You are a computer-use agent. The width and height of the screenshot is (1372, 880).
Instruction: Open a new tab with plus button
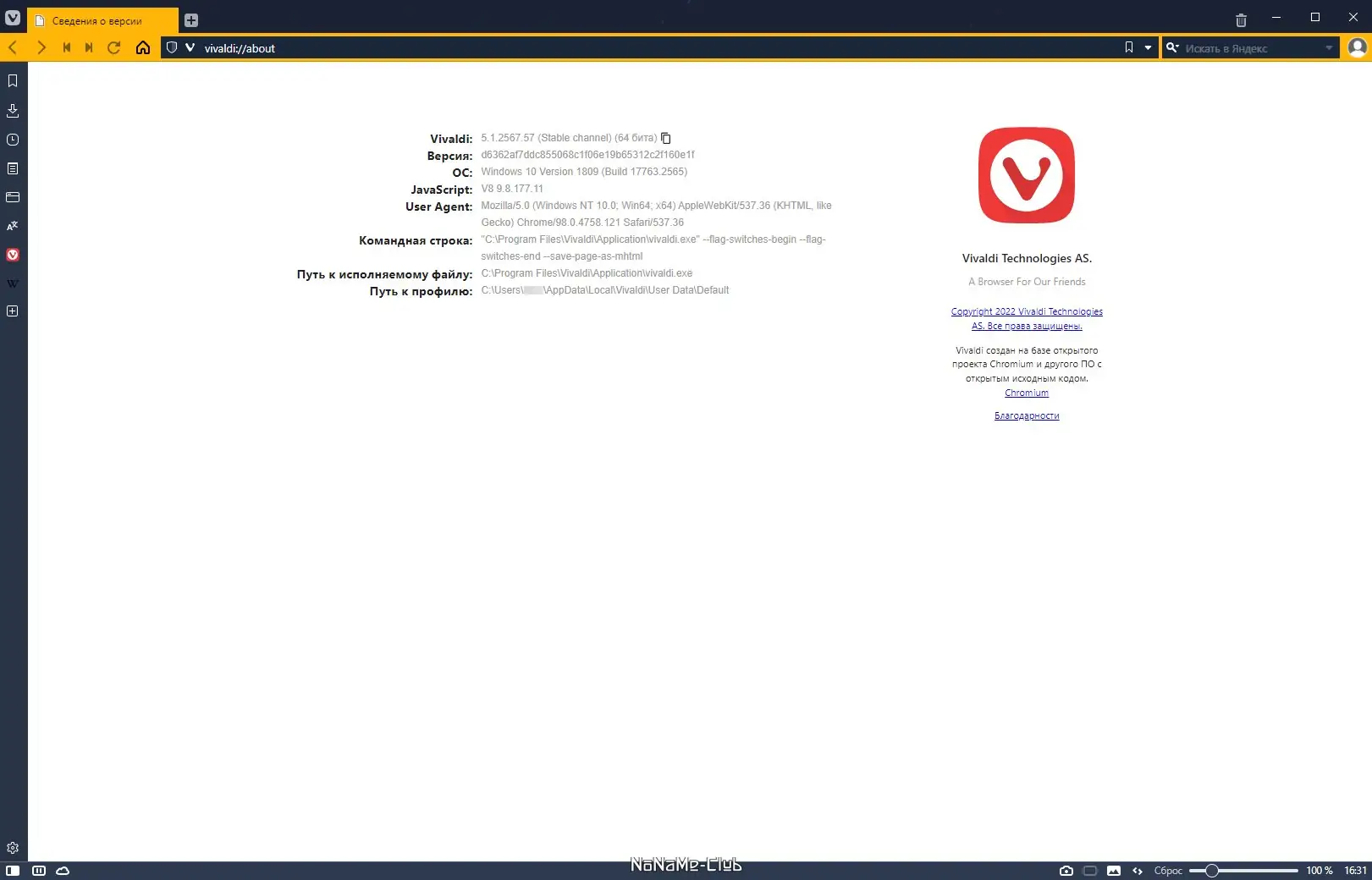(191, 20)
